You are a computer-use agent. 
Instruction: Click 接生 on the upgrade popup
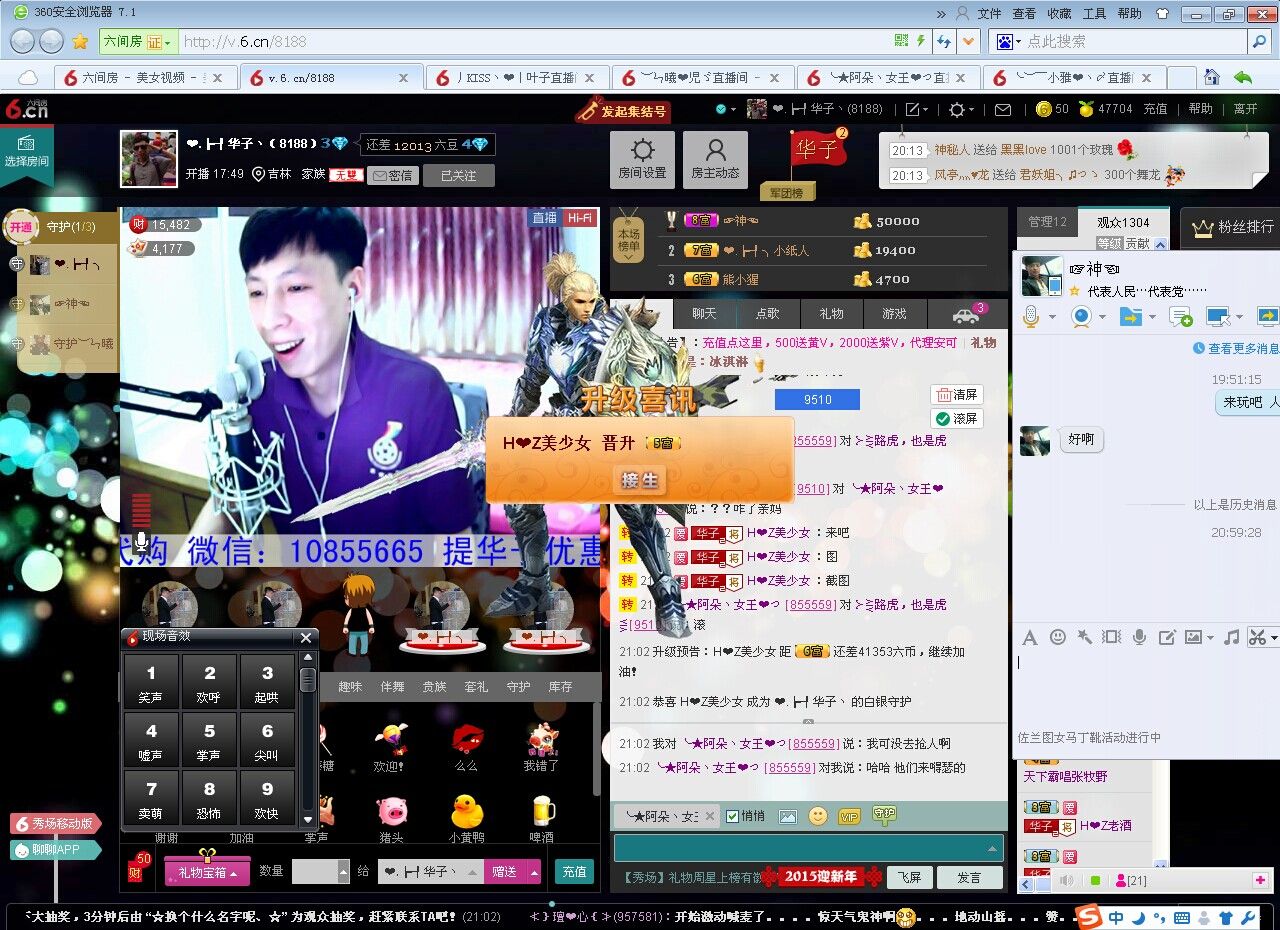(640, 481)
